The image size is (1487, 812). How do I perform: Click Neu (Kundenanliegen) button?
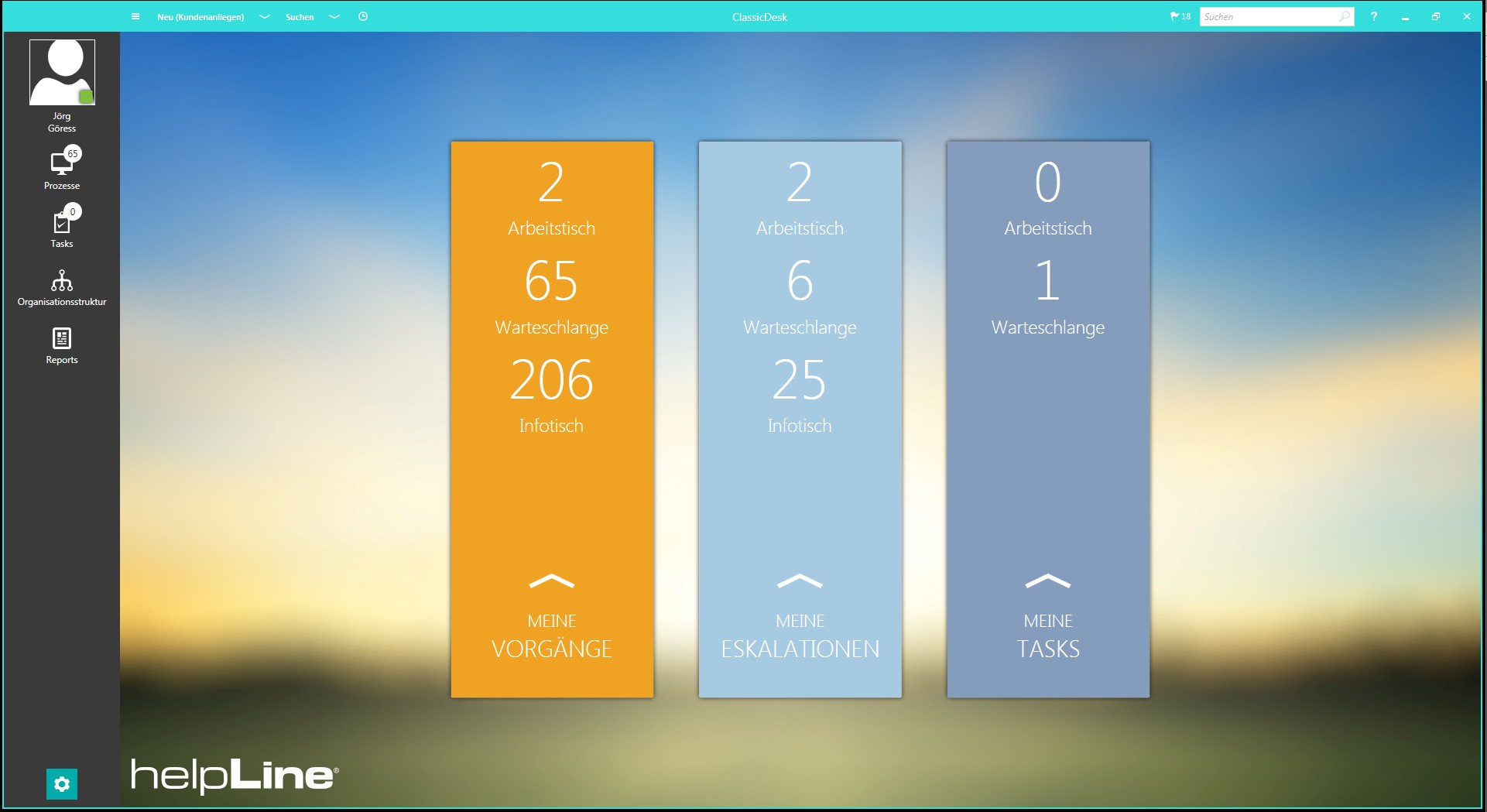200,17
